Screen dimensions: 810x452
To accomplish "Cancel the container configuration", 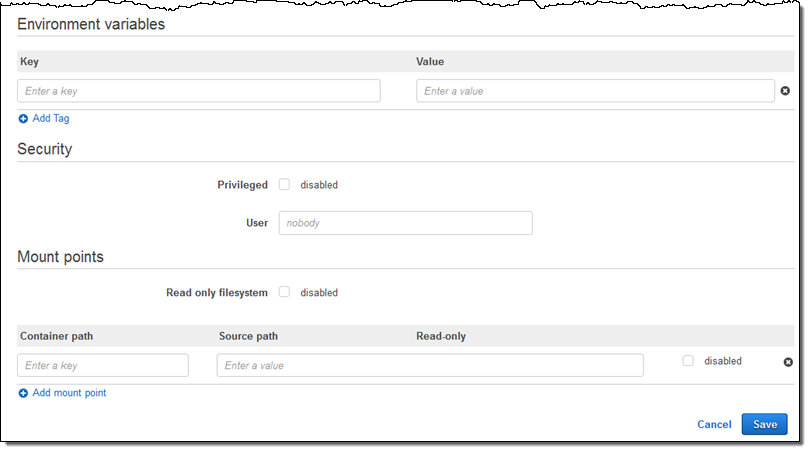I will (714, 424).
